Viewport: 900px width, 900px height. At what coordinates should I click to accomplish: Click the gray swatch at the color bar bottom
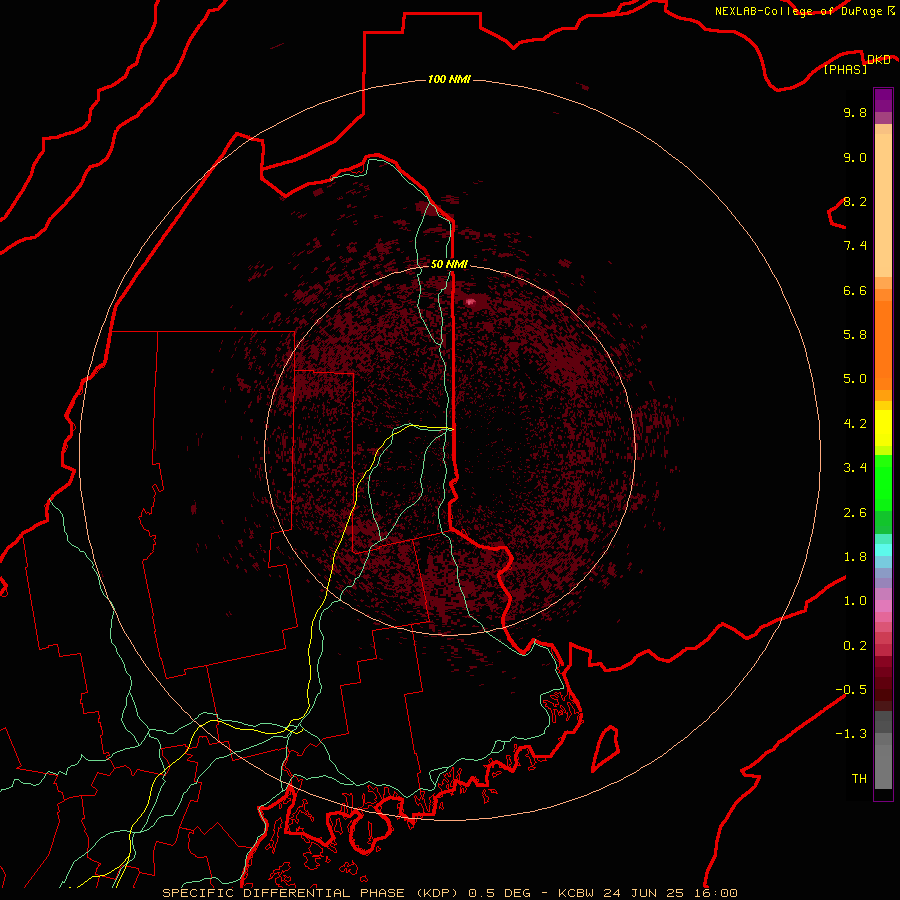pos(883,766)
